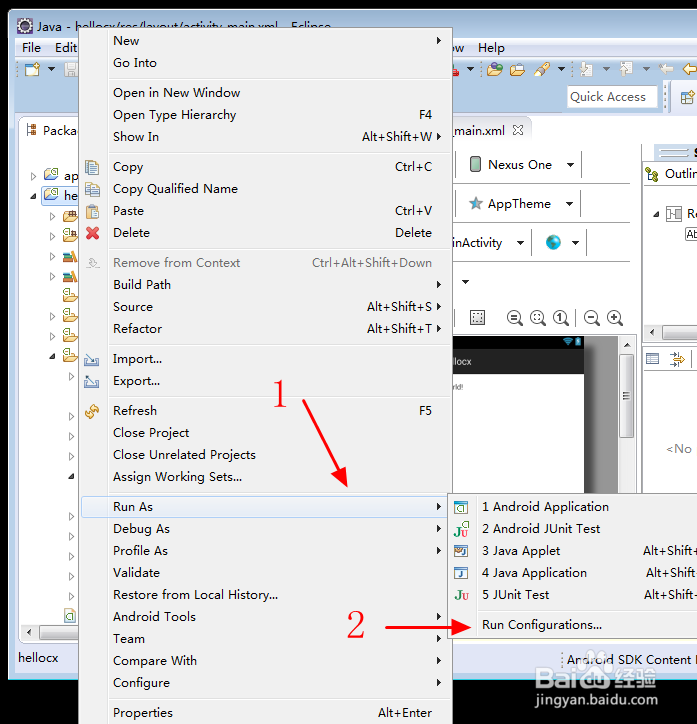Image resolution: width=697 pixels, height=724 pixels.
Task: Choose Import... from context menu
Action: [x=266, y=359]
